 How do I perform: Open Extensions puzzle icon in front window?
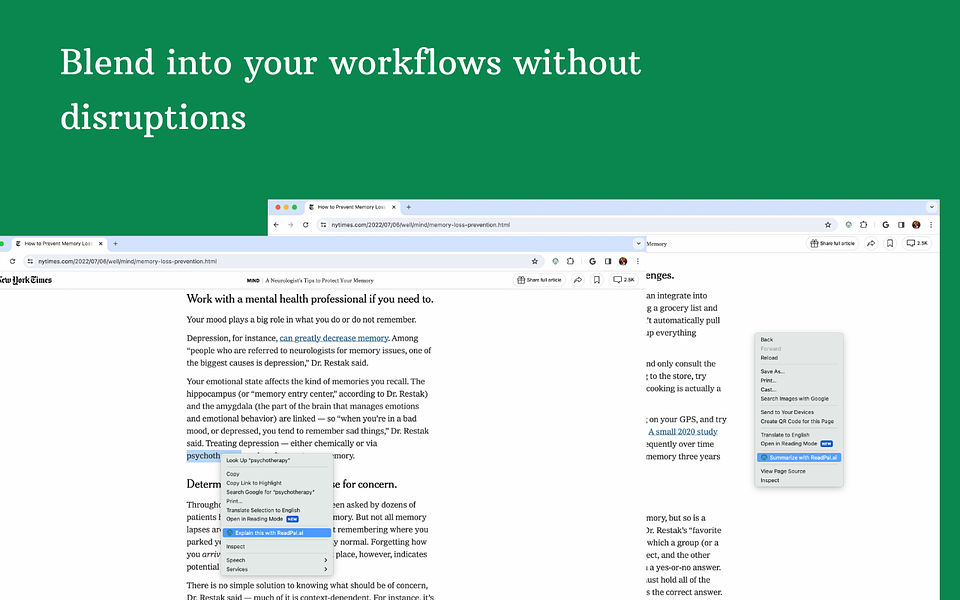pyautogui.click(x=570, y=261)
